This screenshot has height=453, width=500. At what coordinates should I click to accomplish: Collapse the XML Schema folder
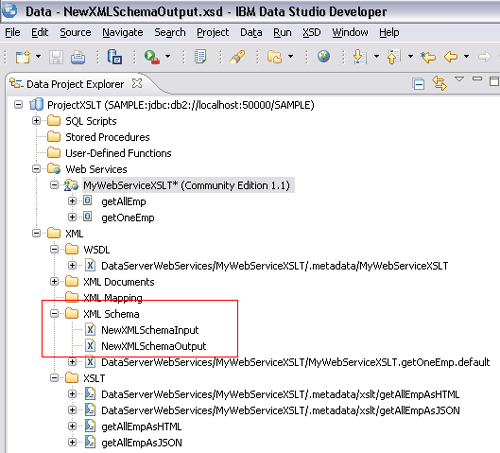[54, 313]
